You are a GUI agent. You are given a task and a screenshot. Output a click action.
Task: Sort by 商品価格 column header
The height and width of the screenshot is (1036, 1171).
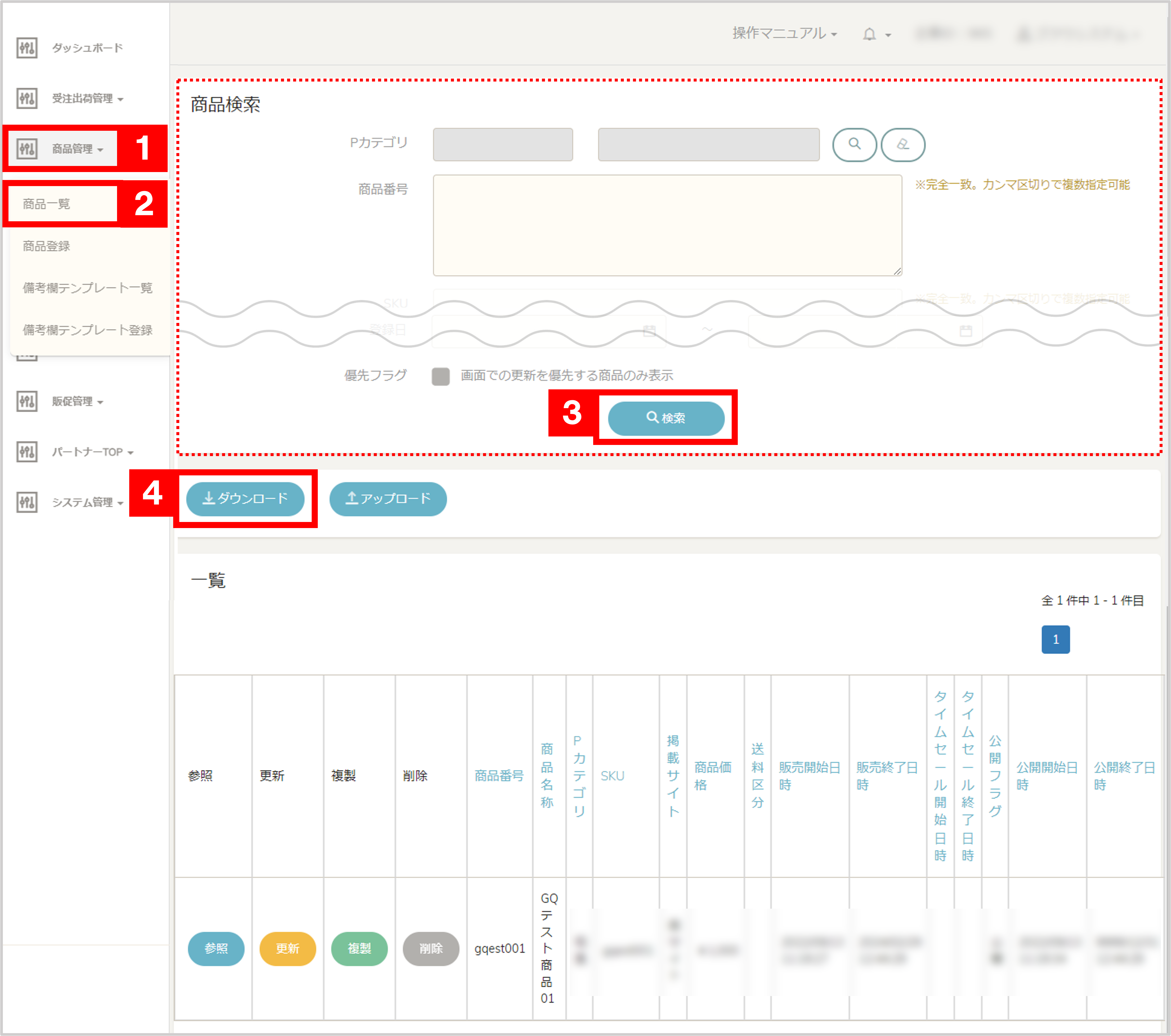click(713, 776)
